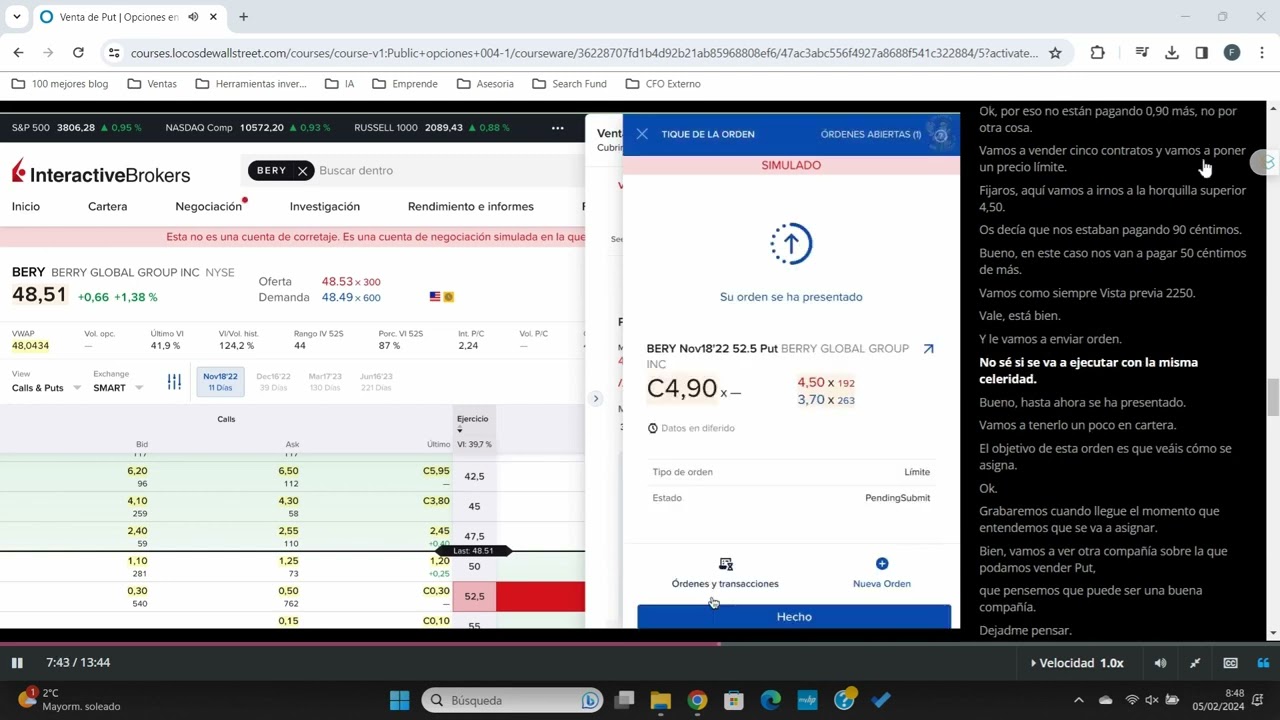
Task: Toggle closed captions with the CC button
Action: (x=1230, y=663)
